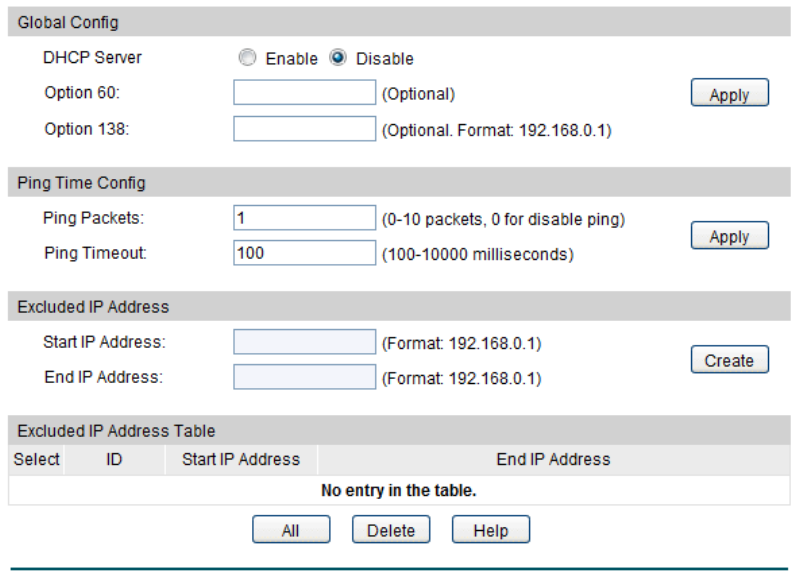Open Help for this page
The width and height of the screenshot is (795, 588).
(x=491, y=530)
